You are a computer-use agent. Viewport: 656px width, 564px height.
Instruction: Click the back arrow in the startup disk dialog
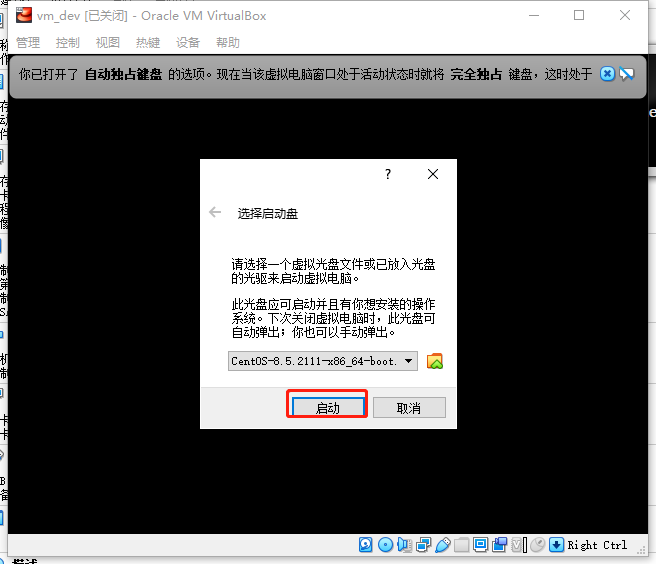click(x=215, y=213)
